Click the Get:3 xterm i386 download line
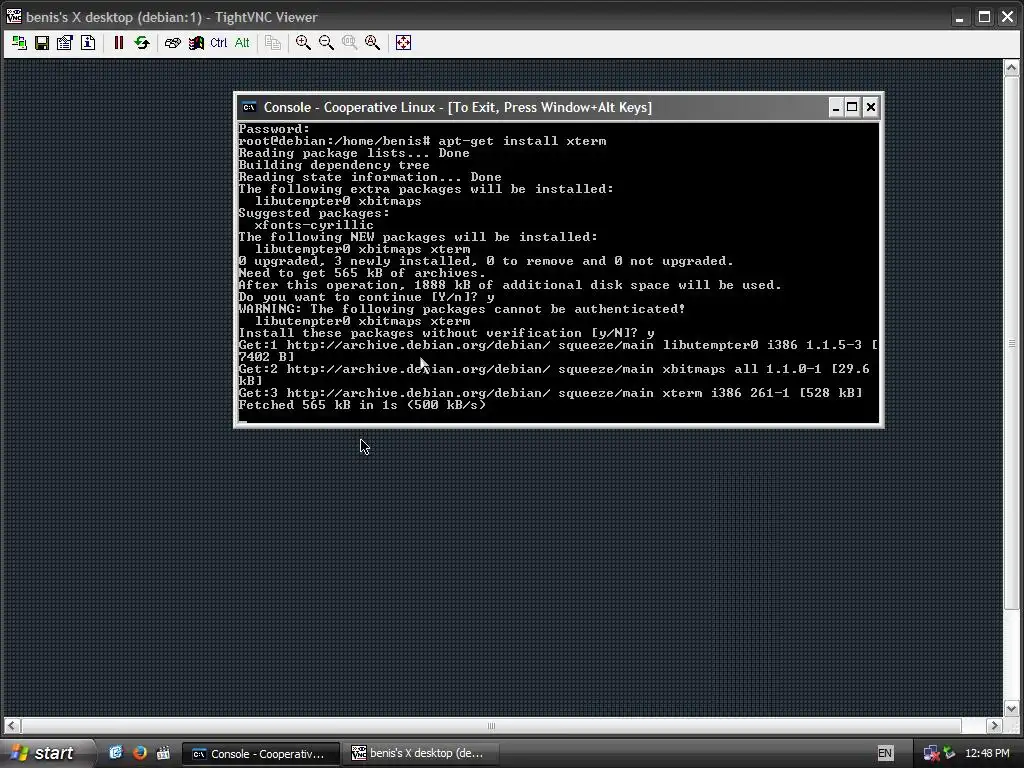The width and height of the screenshot is (1024, 768). (x=551, y=393)
